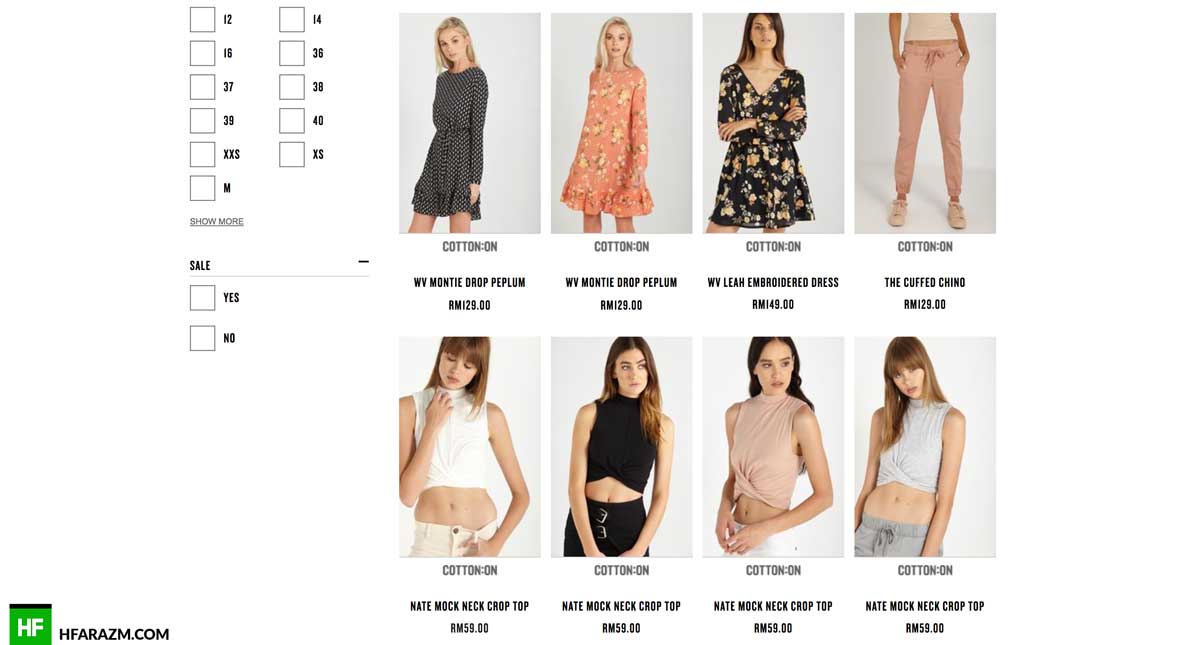This screenshot has height=645, width=1200.
Task: Open The Cuffed Chino product title
Action: [x=925, y=283]
